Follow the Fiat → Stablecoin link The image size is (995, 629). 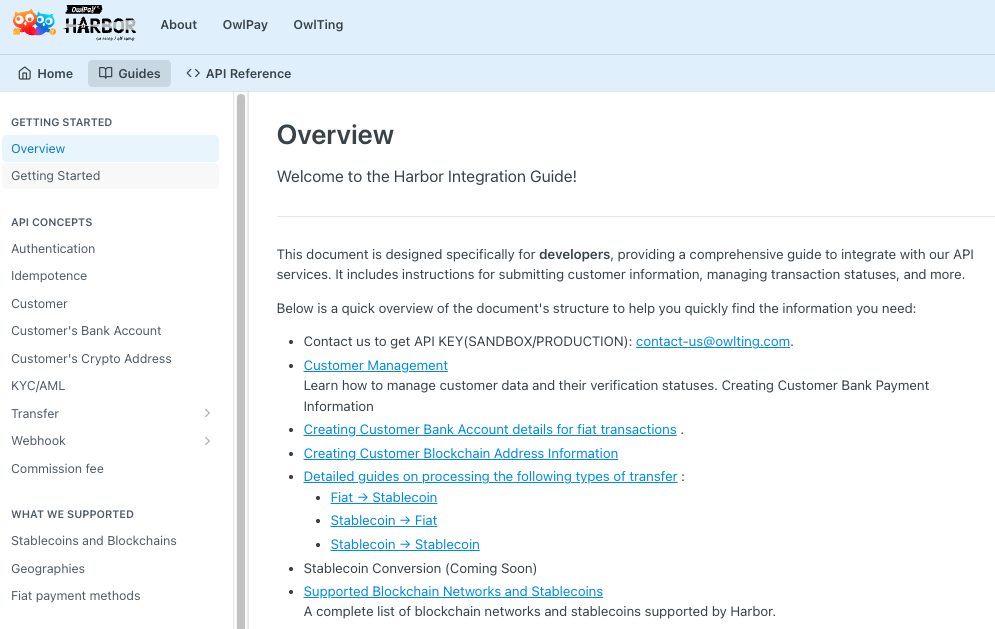384,498
